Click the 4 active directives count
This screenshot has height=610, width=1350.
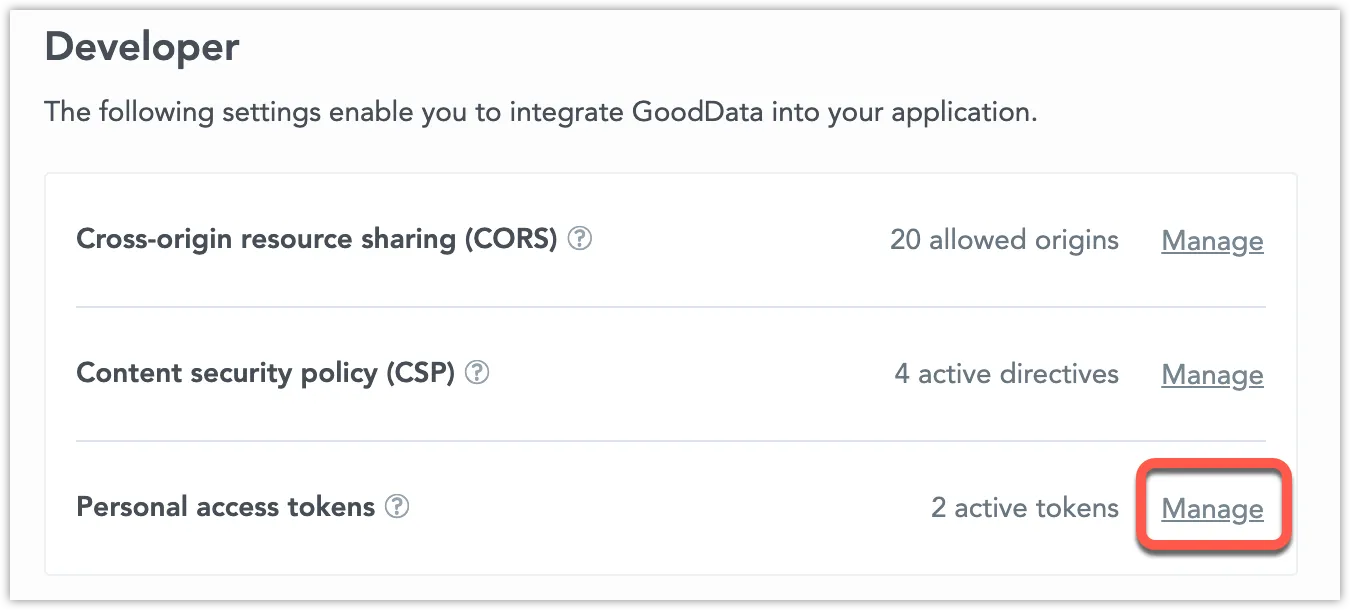(1006, 374)
